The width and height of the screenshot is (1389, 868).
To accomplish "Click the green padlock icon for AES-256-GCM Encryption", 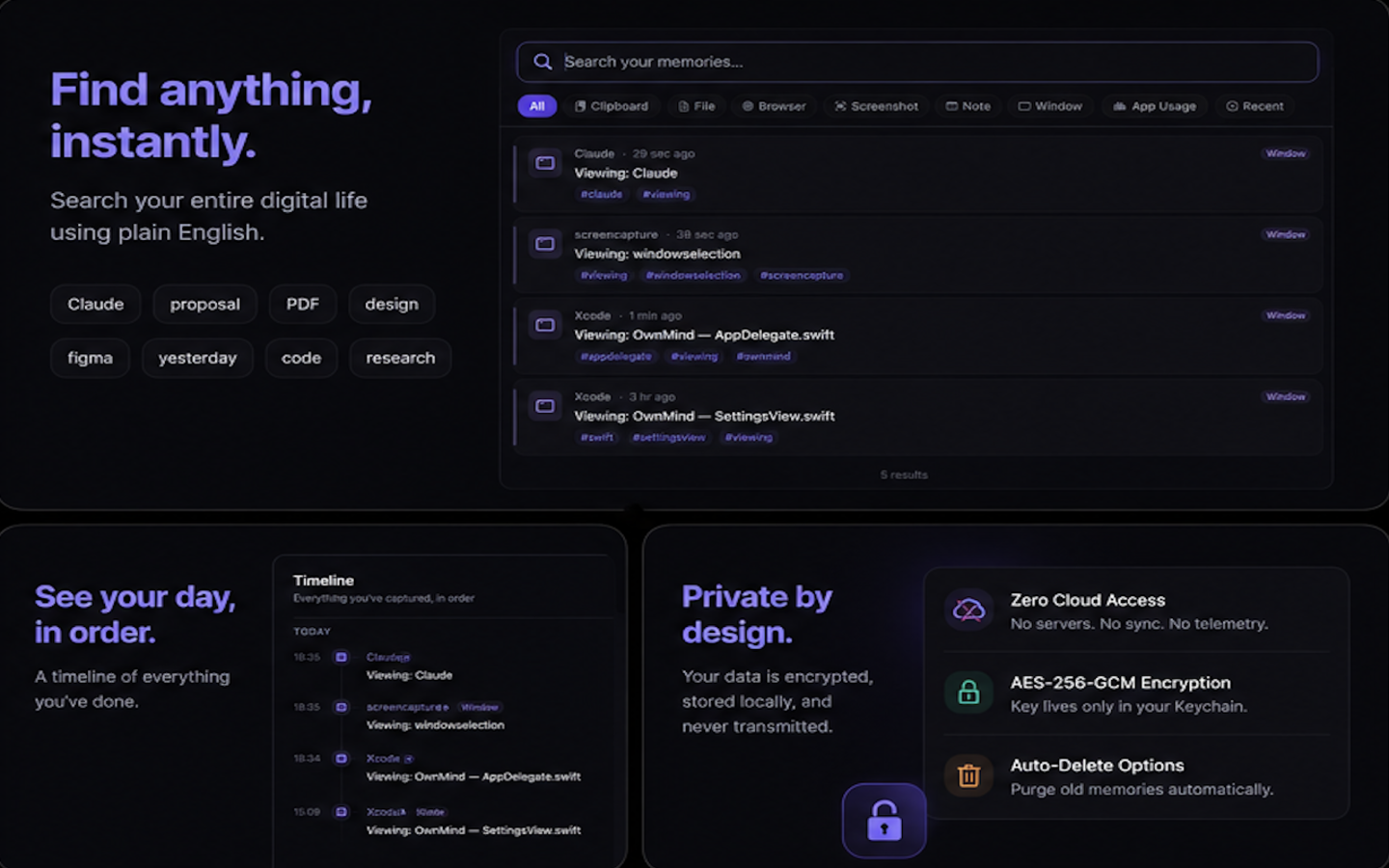I will 968,692.
